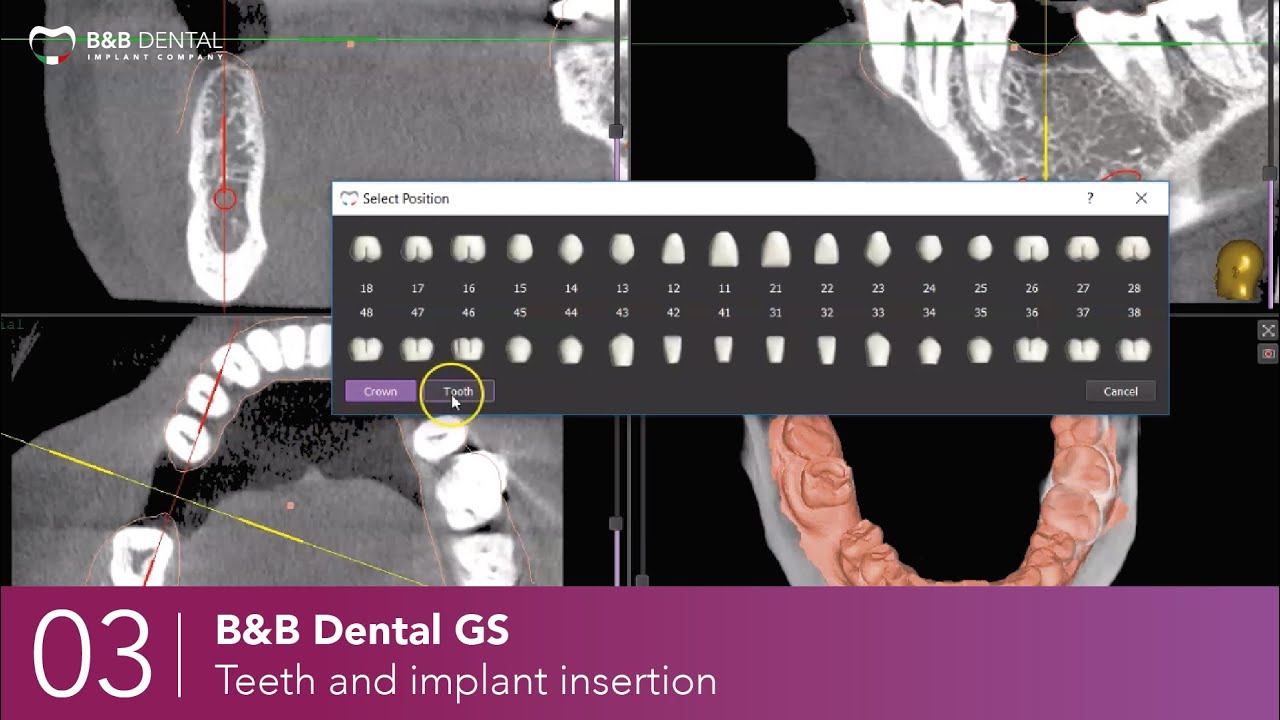This screenshot has height=720, width=1280.
Task: Close the Select Position dialog
Action: click(x=1141, y=198)
